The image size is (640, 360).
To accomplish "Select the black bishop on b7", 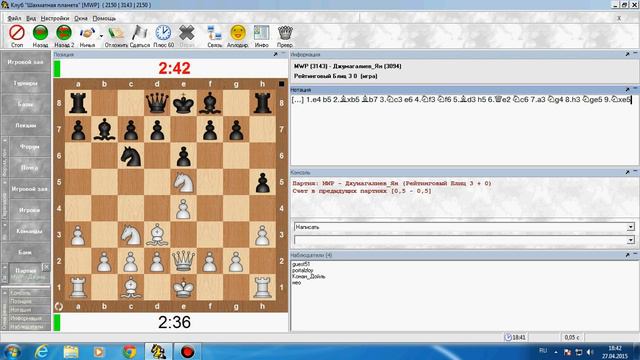I will point(104,129).
